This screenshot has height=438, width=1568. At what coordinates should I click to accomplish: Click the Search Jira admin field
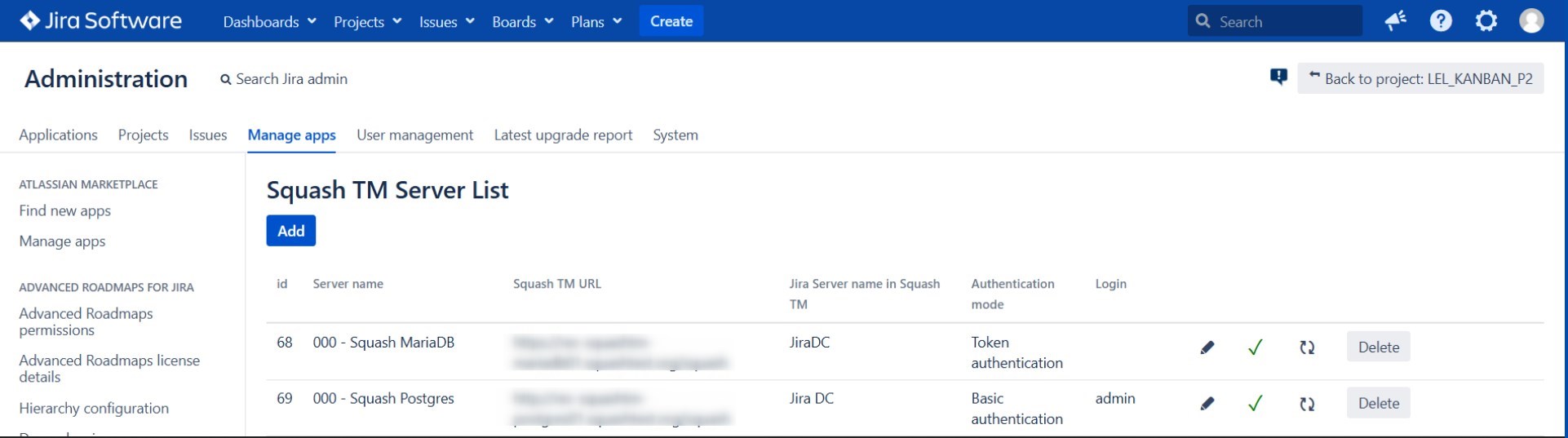[291, 79]
